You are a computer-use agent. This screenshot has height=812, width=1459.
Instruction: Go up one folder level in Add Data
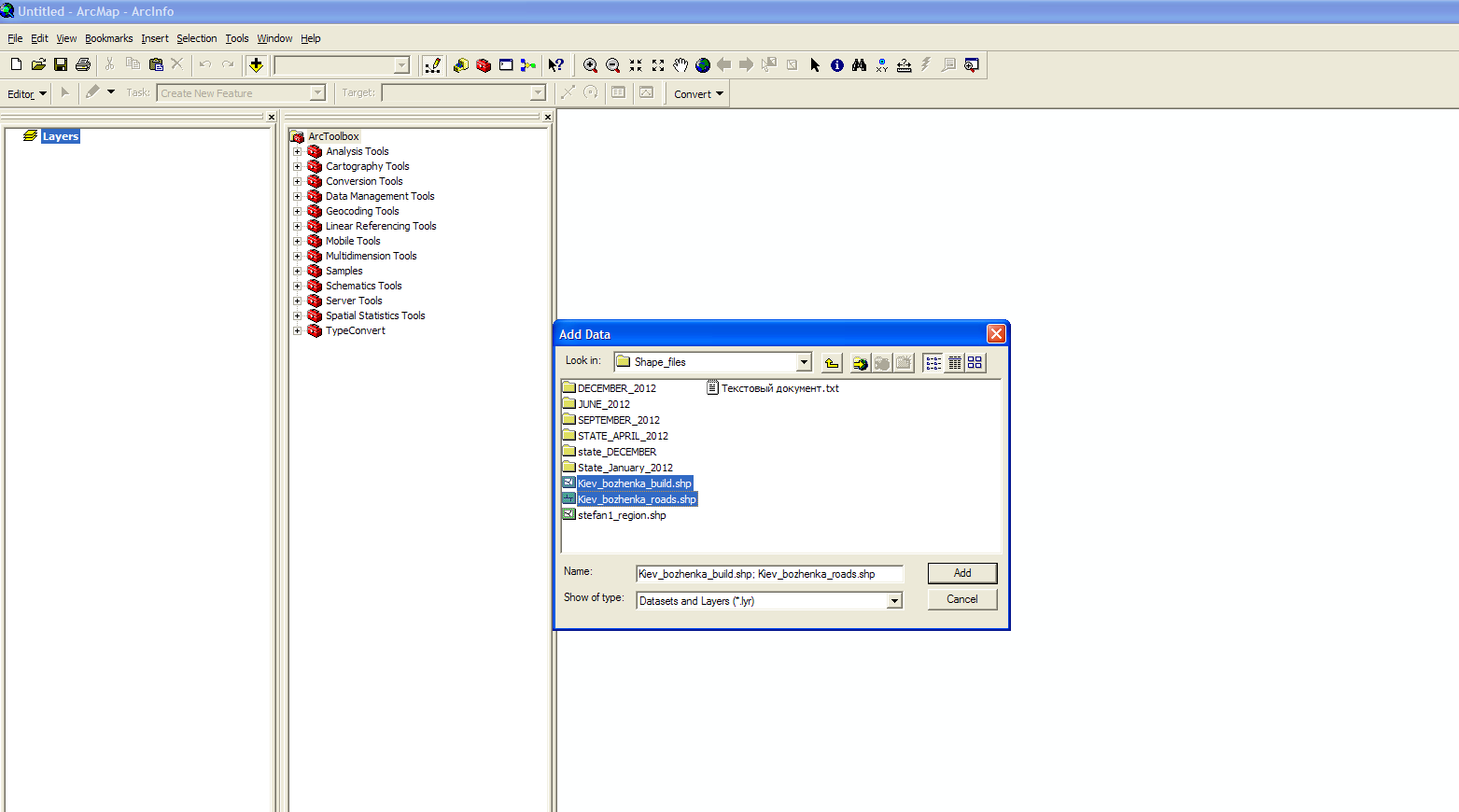point(832,363)
